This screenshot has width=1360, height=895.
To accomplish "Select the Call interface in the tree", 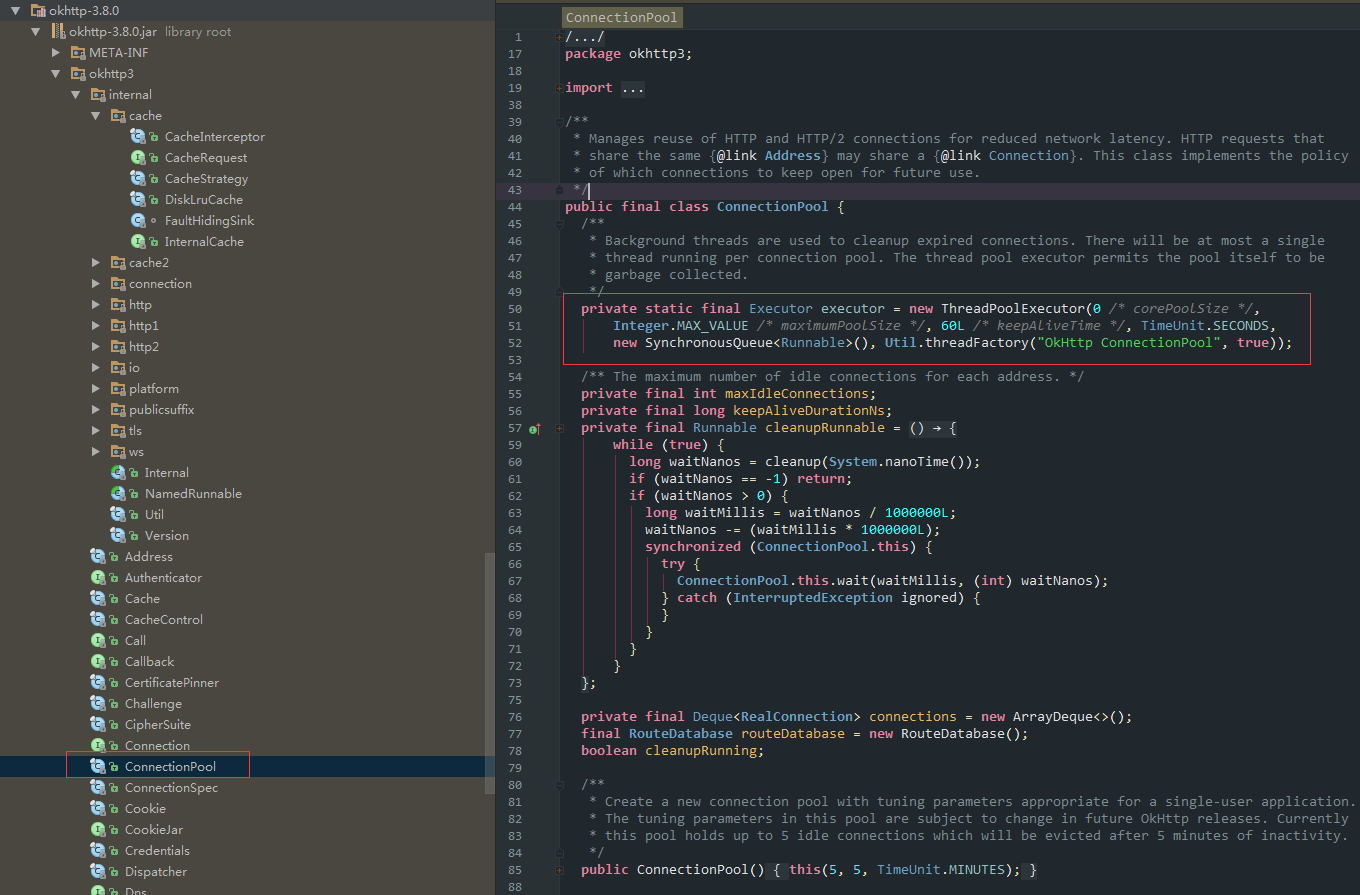I will coord(135,641).
